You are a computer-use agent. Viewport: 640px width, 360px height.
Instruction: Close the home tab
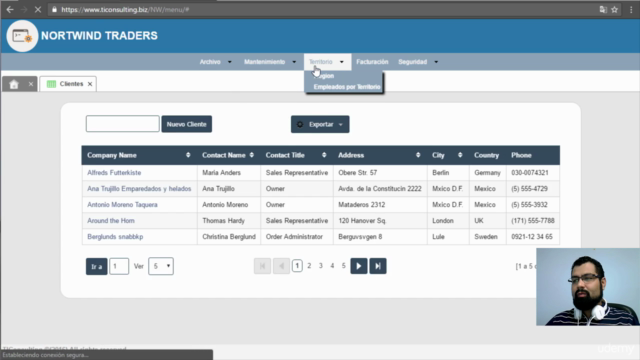click(x=31, y=84)
